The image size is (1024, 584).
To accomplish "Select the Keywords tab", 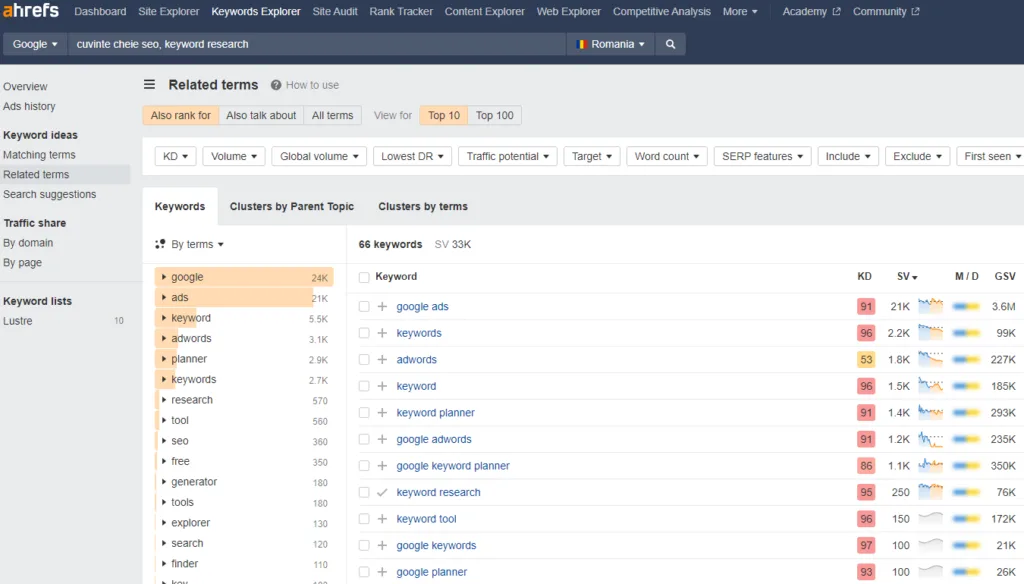I will (180, 206).
